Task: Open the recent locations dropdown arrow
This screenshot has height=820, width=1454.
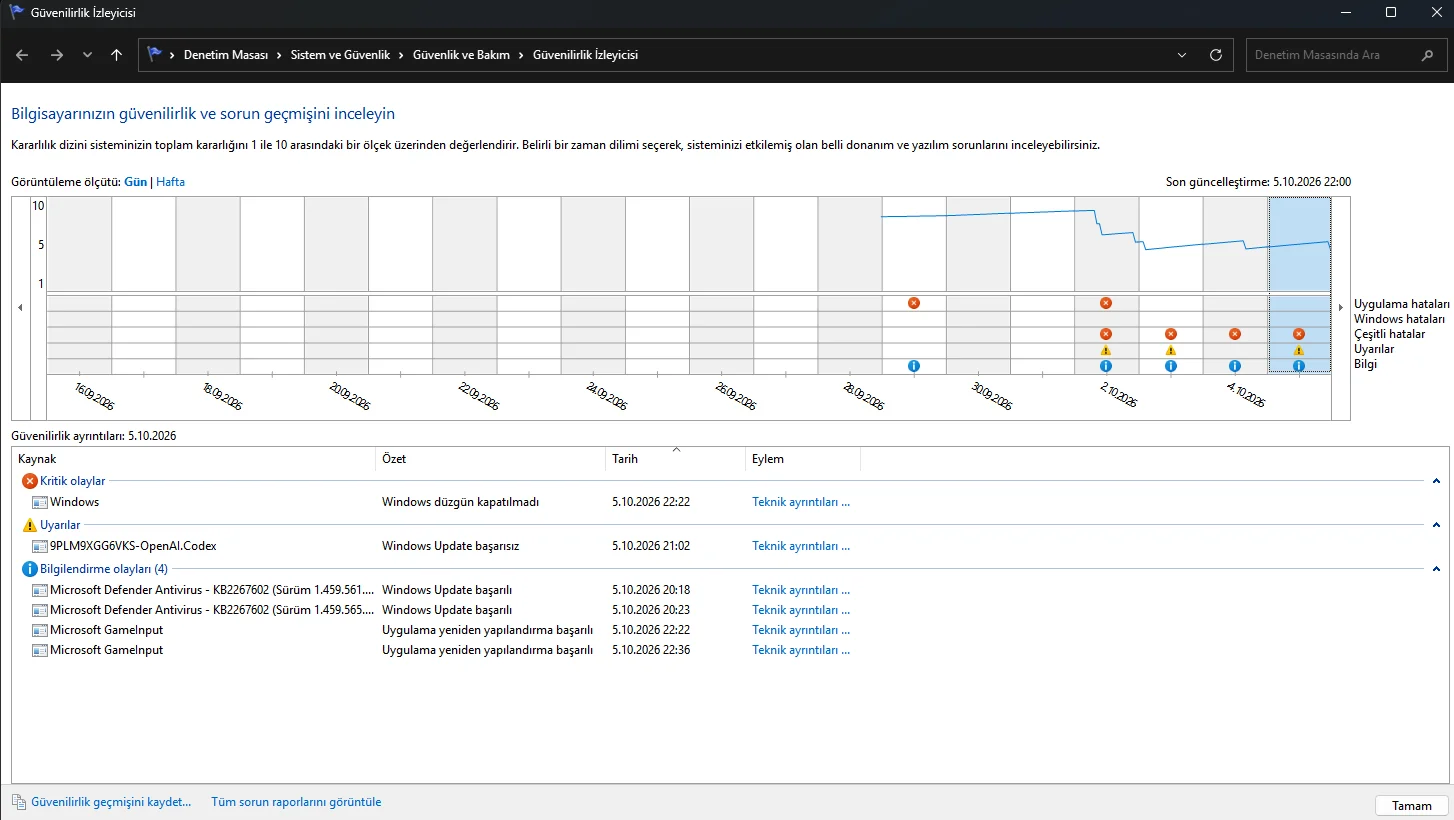Action: pyautogui.click(x=87, y=55)
